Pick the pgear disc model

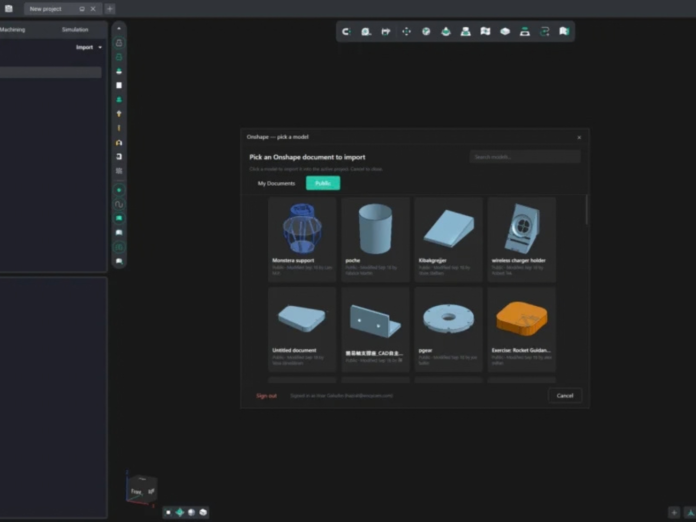(x=448, y=329)
